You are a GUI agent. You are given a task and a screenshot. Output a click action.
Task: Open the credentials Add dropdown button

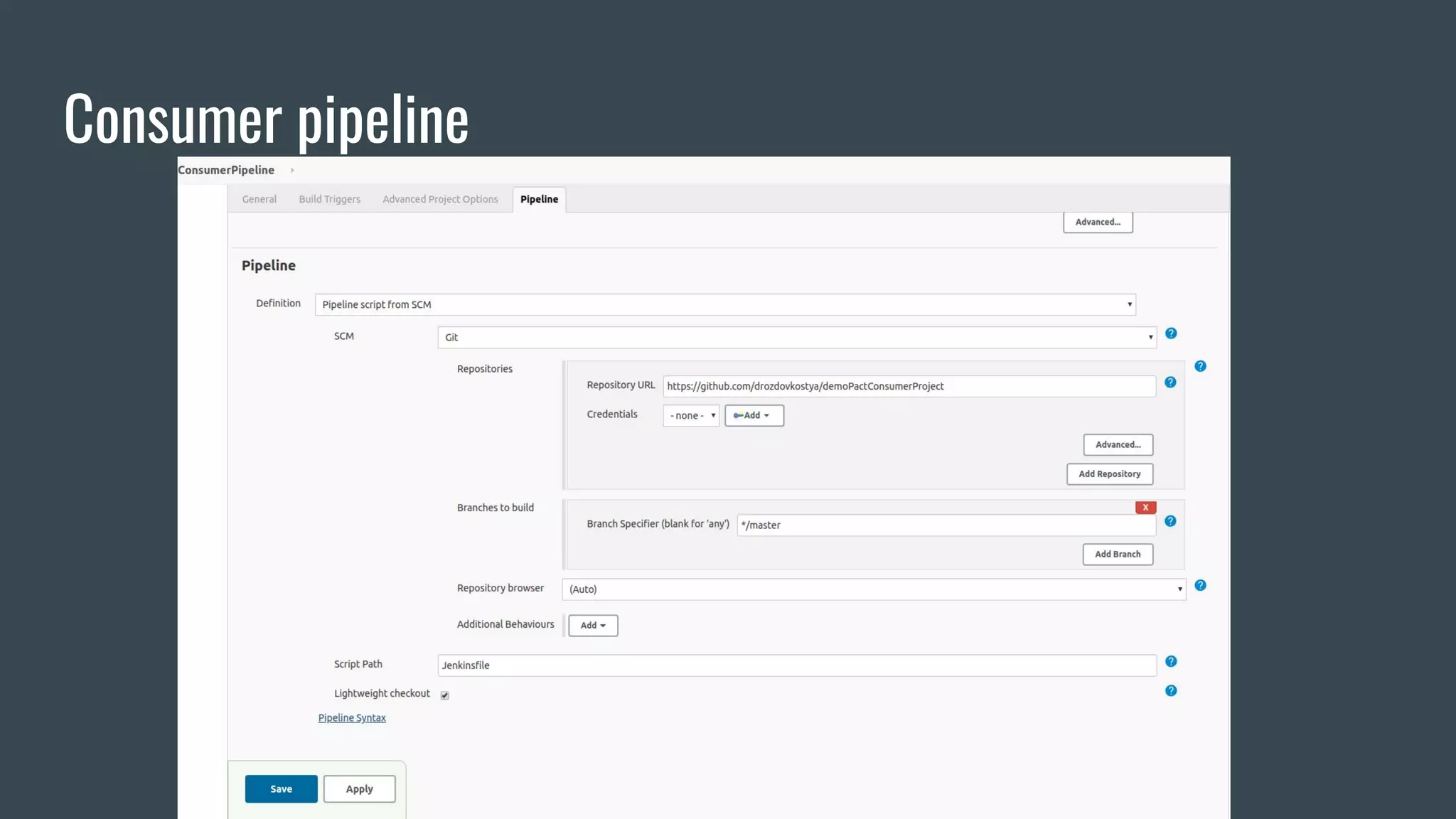pos(754,415)
